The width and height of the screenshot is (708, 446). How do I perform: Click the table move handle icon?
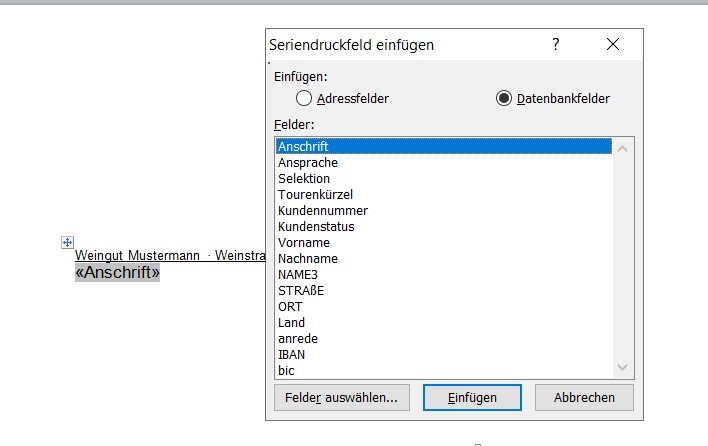(68, 242)
